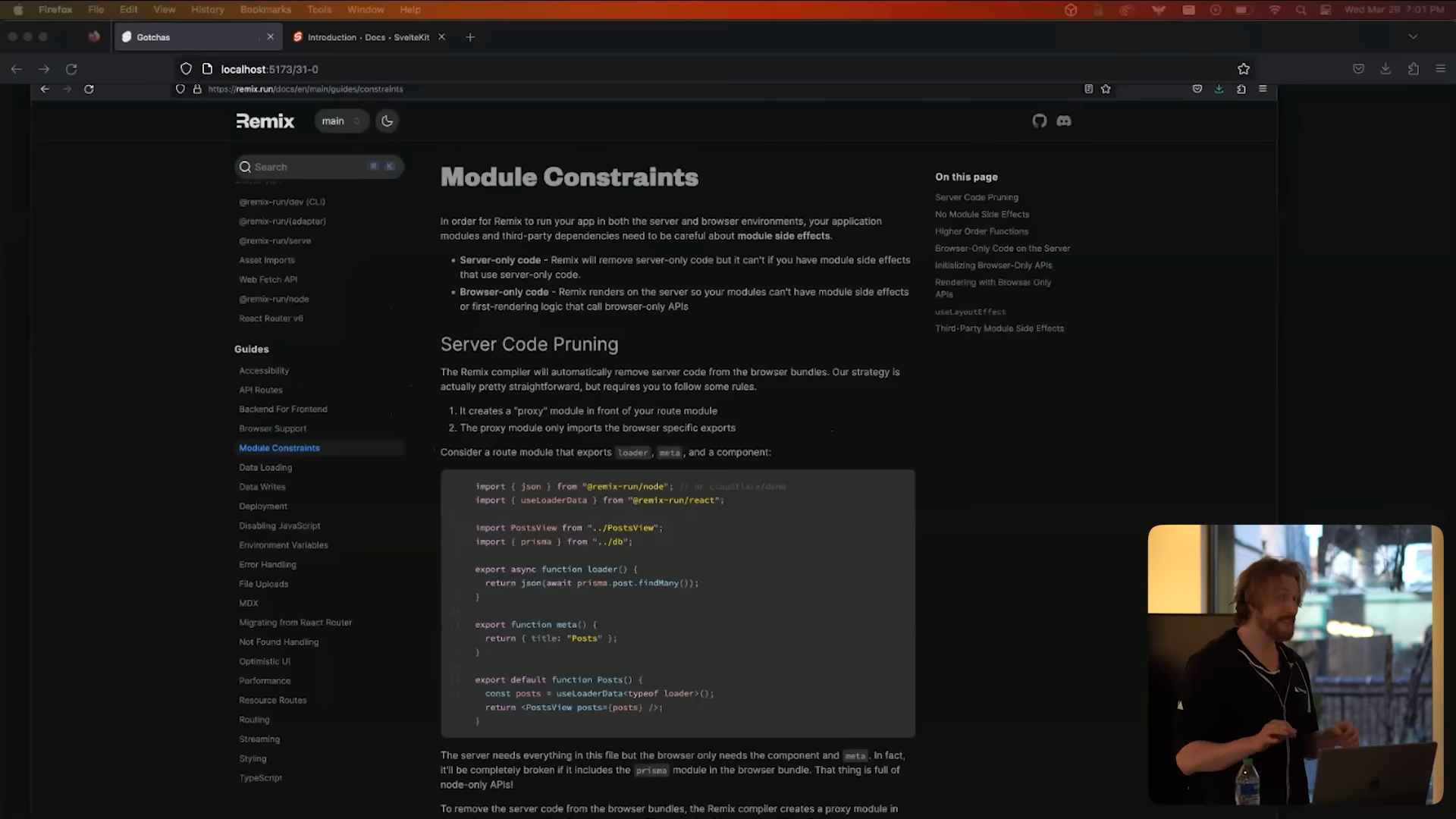Open the Optimistic UI guide
1456x819 pixels.
click(265, 661)
